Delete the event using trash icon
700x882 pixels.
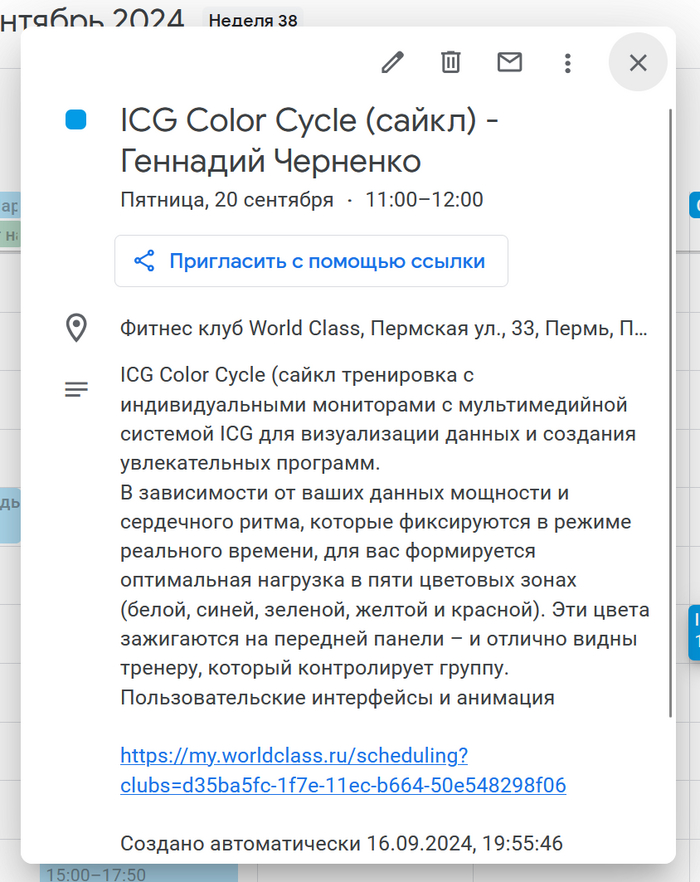tap(451, 62)
